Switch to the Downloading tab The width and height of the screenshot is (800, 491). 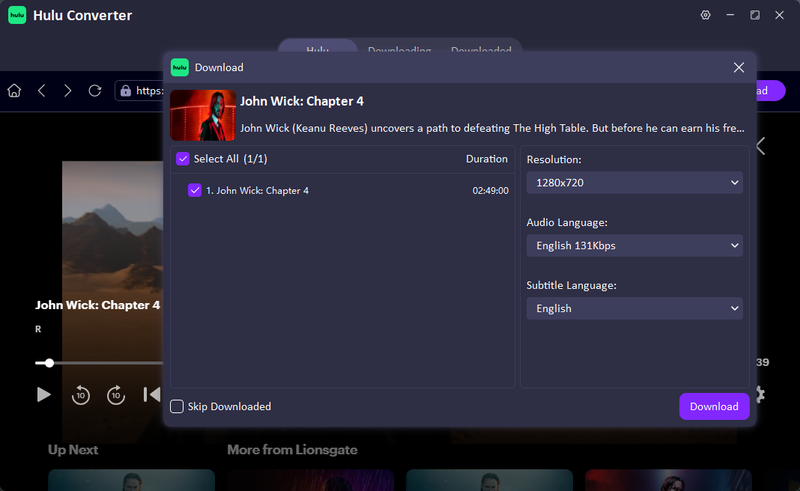point(399,49)
